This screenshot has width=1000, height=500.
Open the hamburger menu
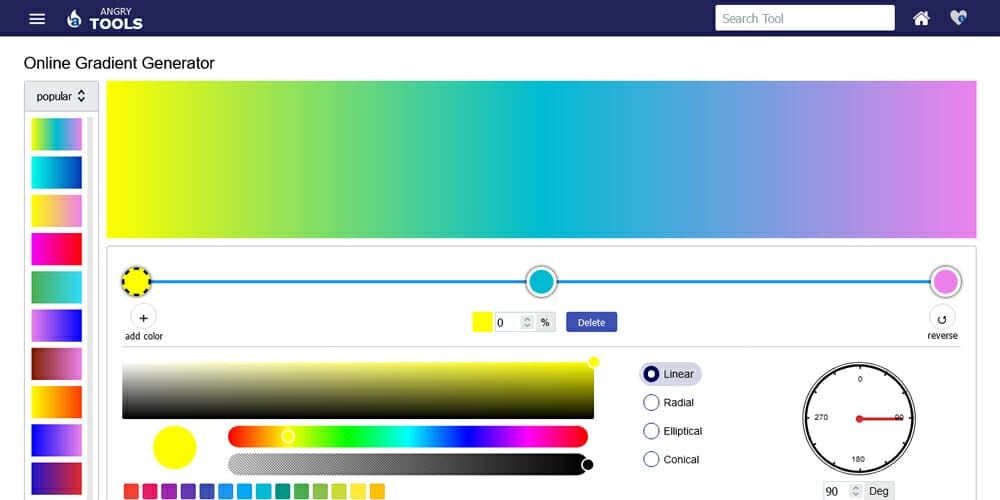[38, 18]
